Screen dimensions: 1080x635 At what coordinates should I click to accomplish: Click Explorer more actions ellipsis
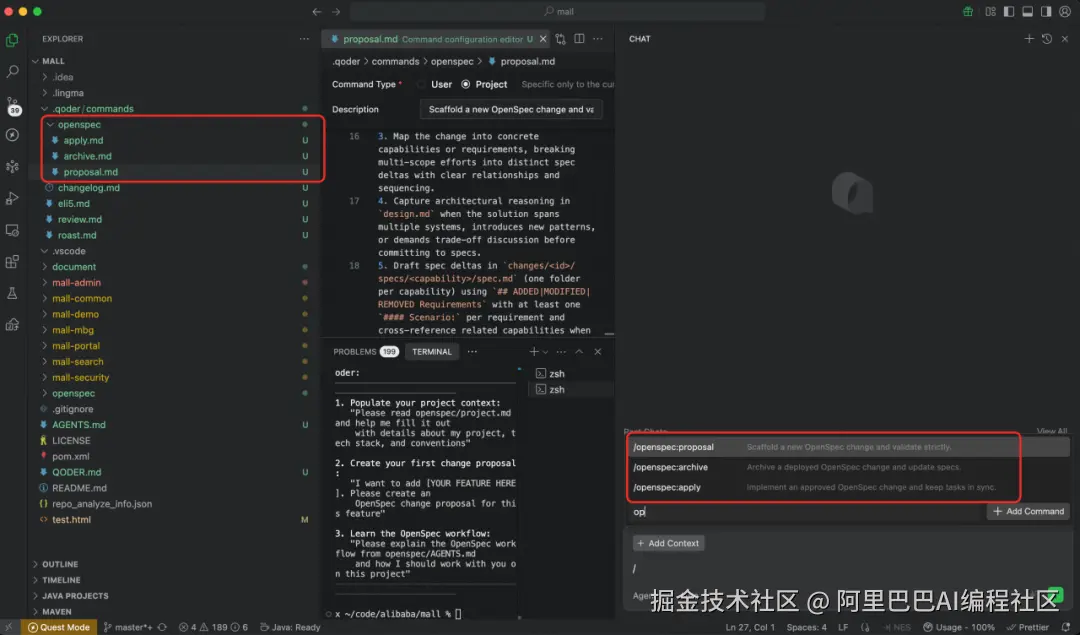tap(304, 39)
